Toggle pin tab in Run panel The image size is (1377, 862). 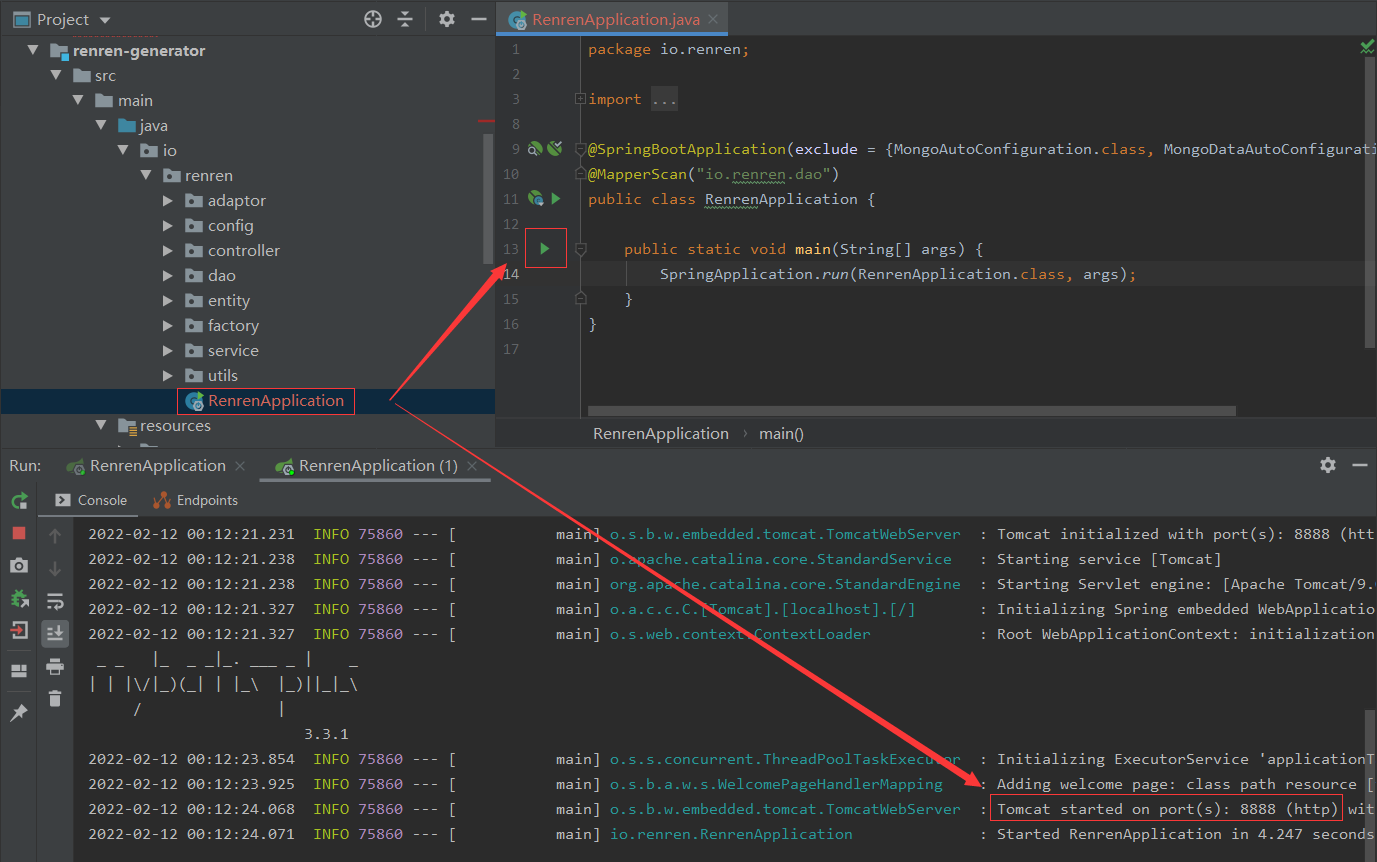click(x=19, y=712)
